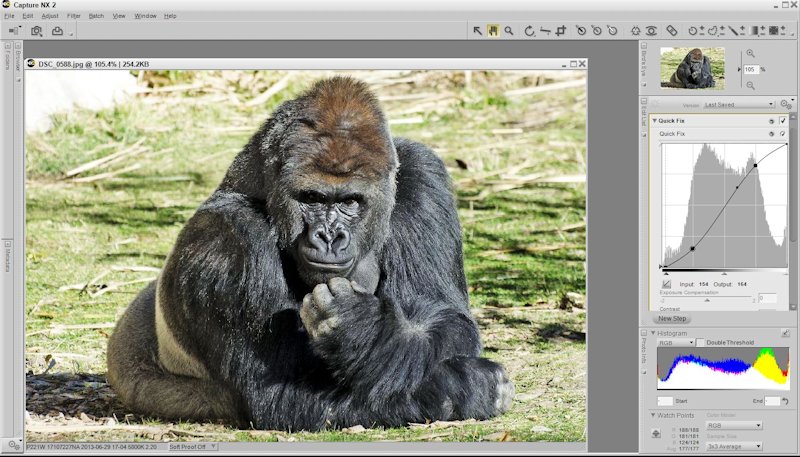
Task: Select the Black Control Point tool
Action: [581, 31]
